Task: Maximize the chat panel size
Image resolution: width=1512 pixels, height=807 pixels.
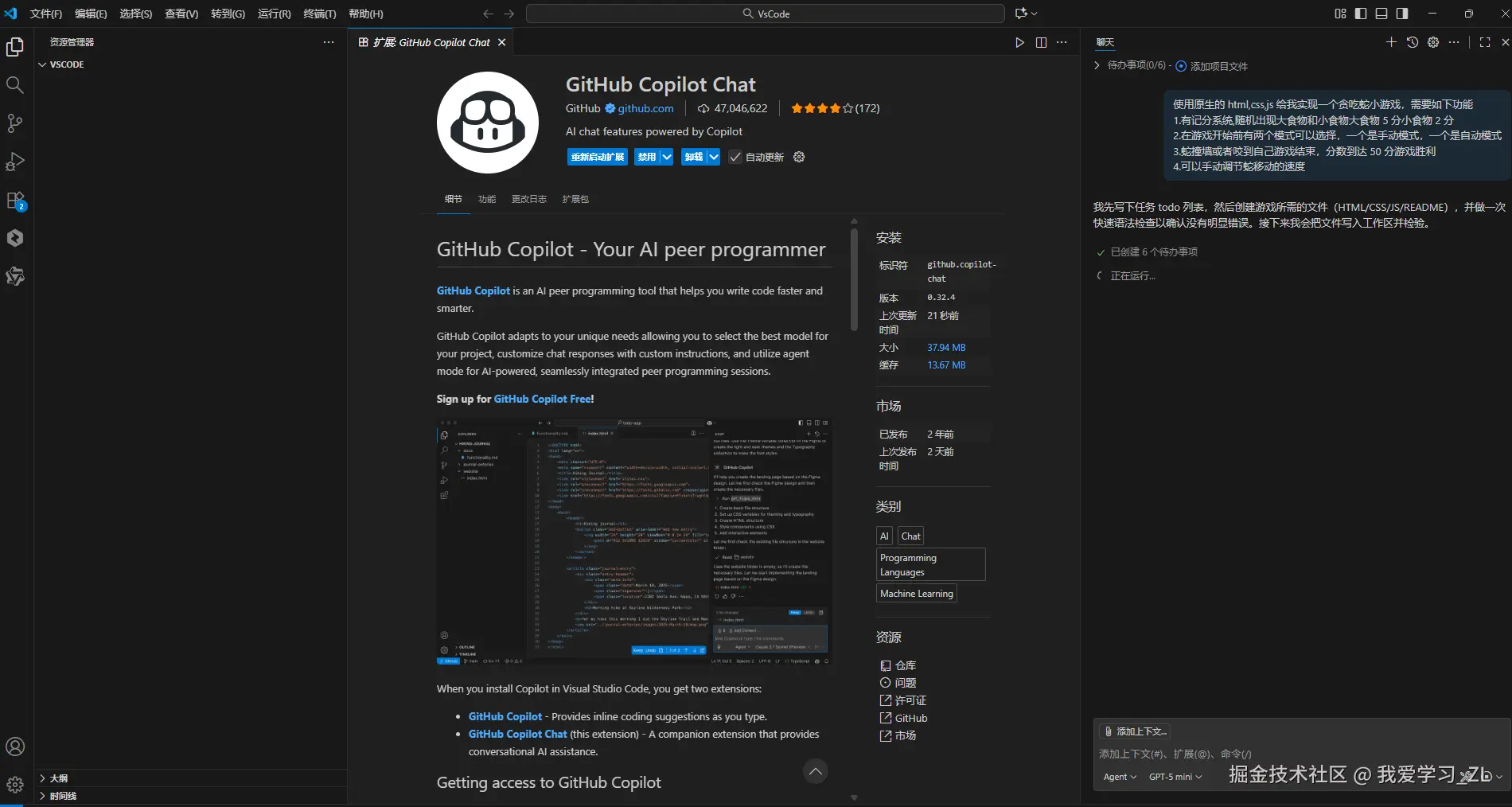Action: pyautogui.click(x=1485, y=42)
